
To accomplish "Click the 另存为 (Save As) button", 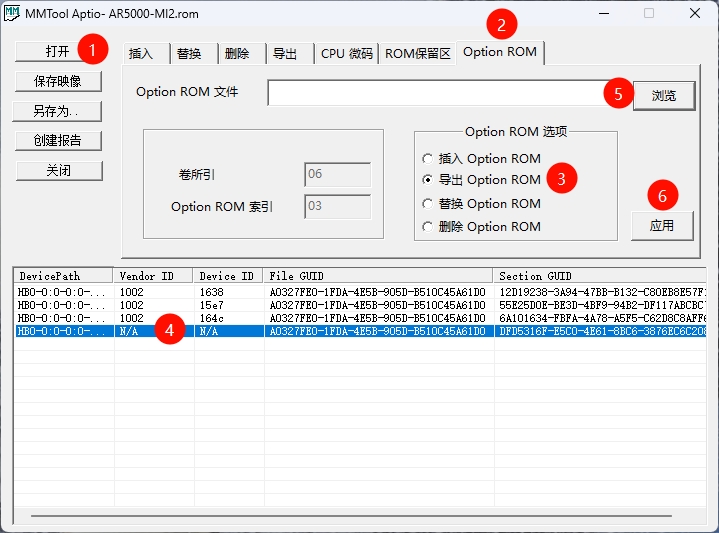I will (58, 111).
